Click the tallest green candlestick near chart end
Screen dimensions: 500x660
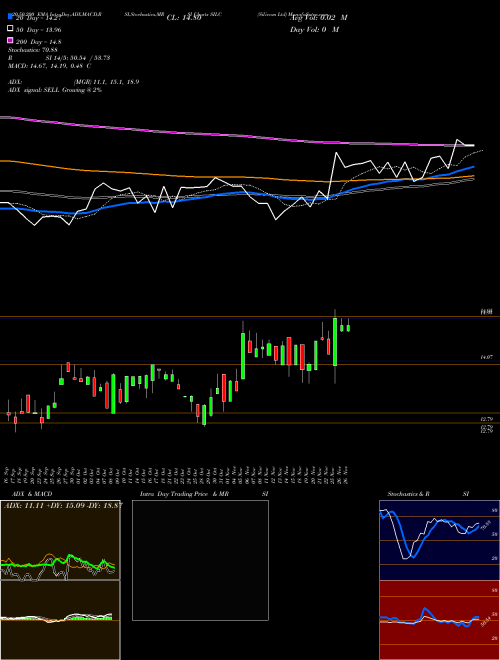[335, 342]
